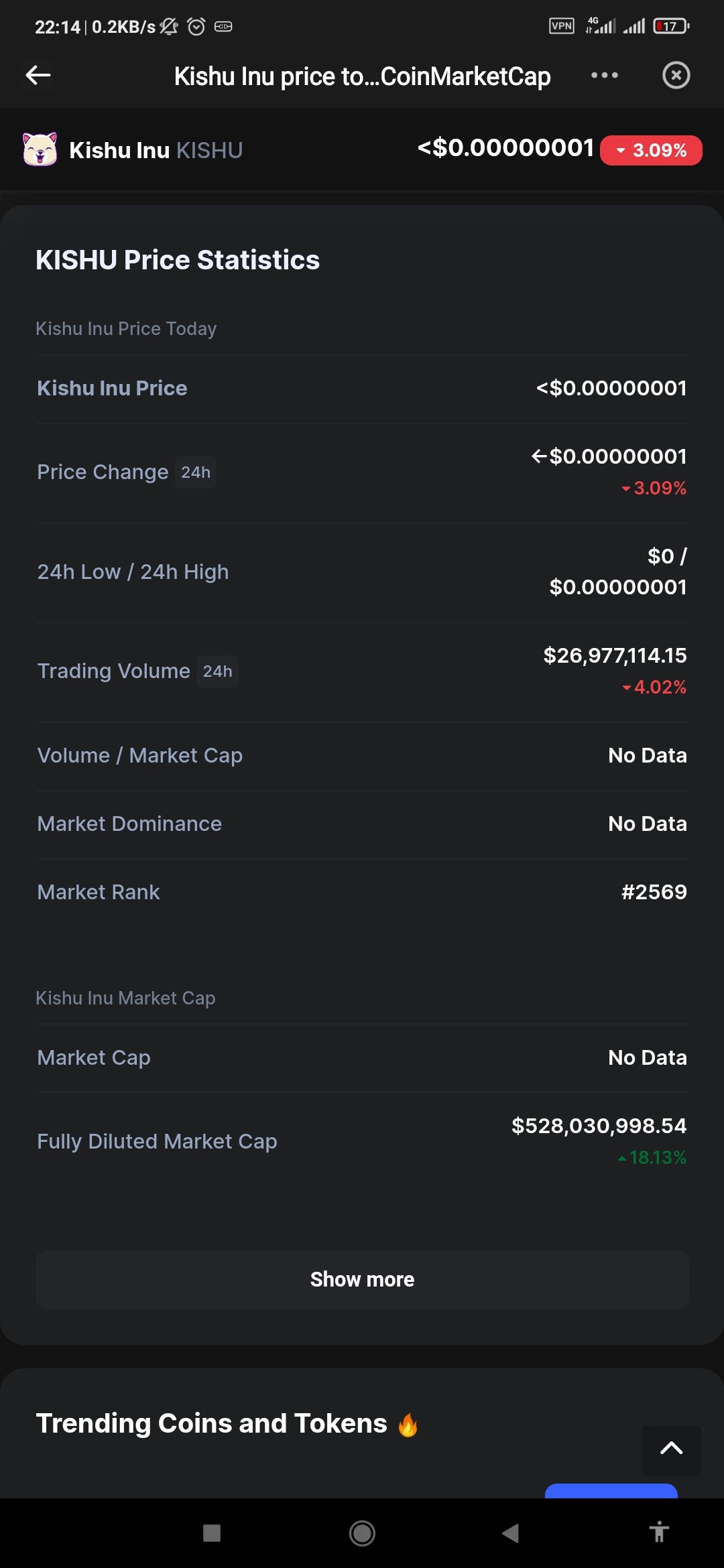Open the Market Rank #2569 row
Screen dimensions: 724x1568
coord(362,893)
